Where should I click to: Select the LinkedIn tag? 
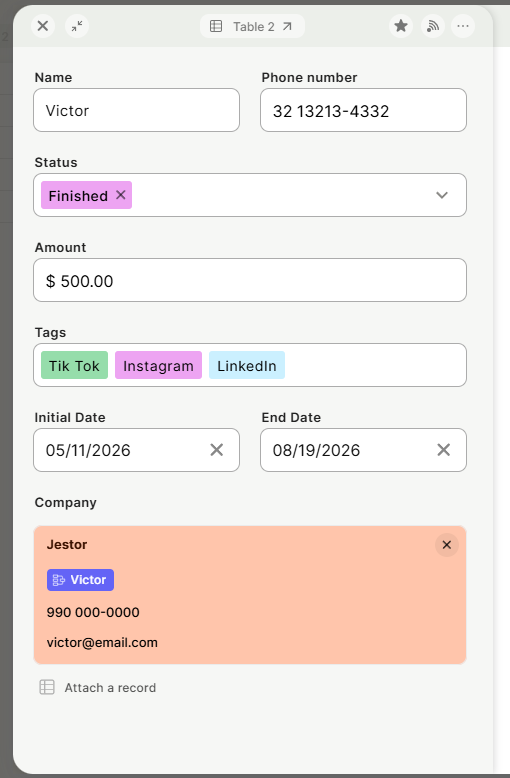tap(247, 366)
